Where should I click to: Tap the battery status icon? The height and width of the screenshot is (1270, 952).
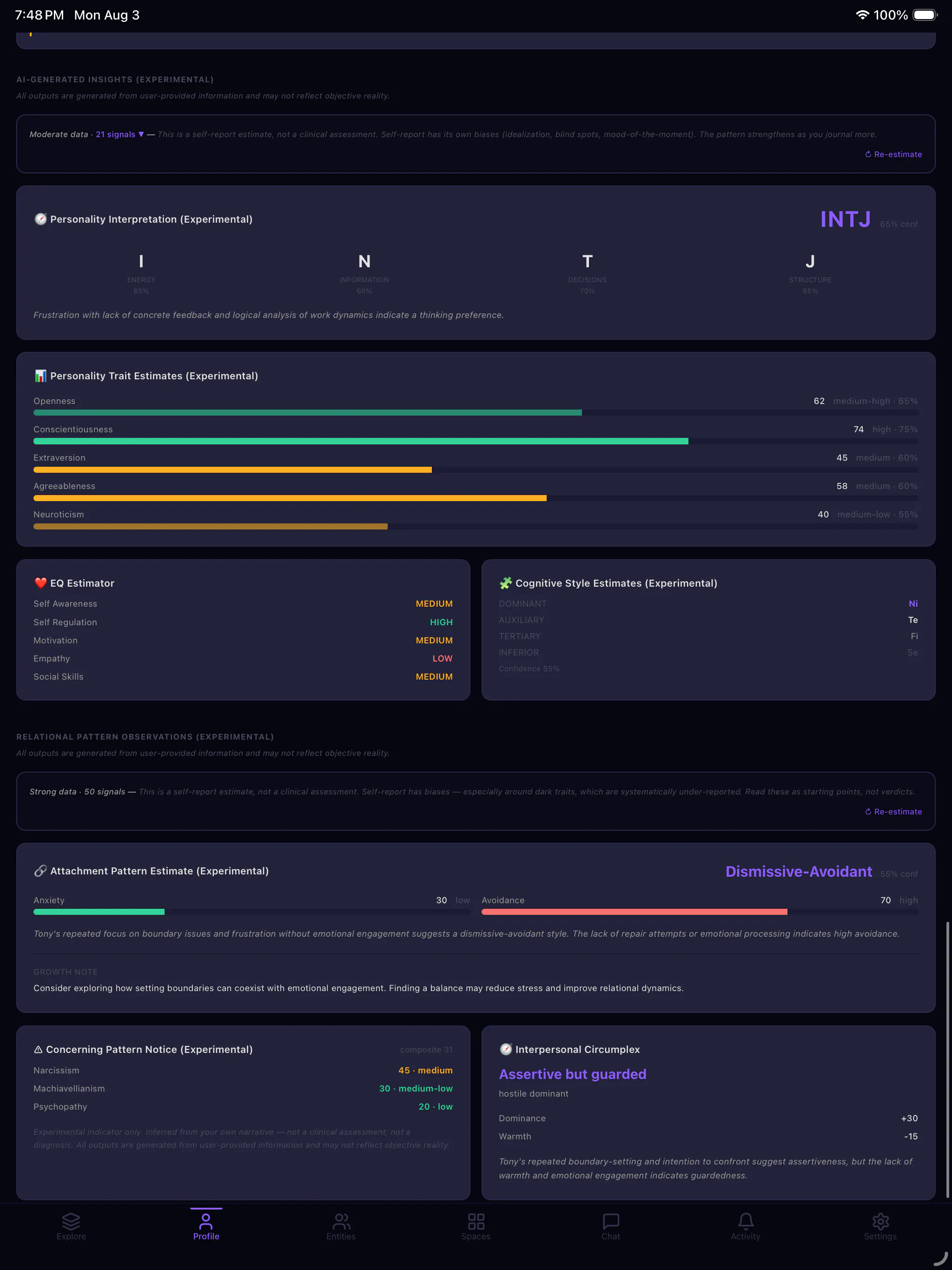coord(925,15)
